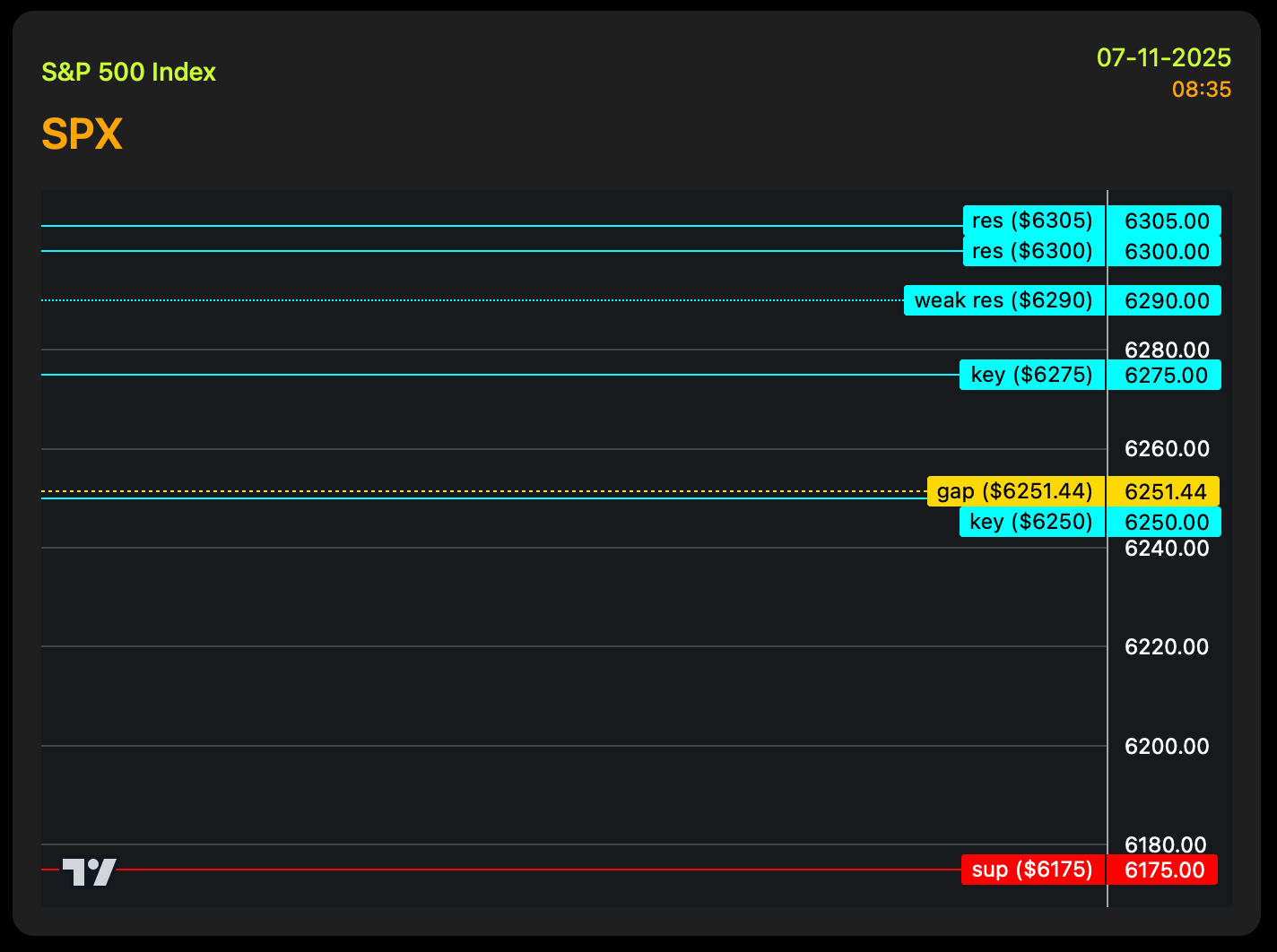Screen dimensions: 1277x952
Task: Select the red "sup ($6175)" label
Action: (x=1033, y=870)
